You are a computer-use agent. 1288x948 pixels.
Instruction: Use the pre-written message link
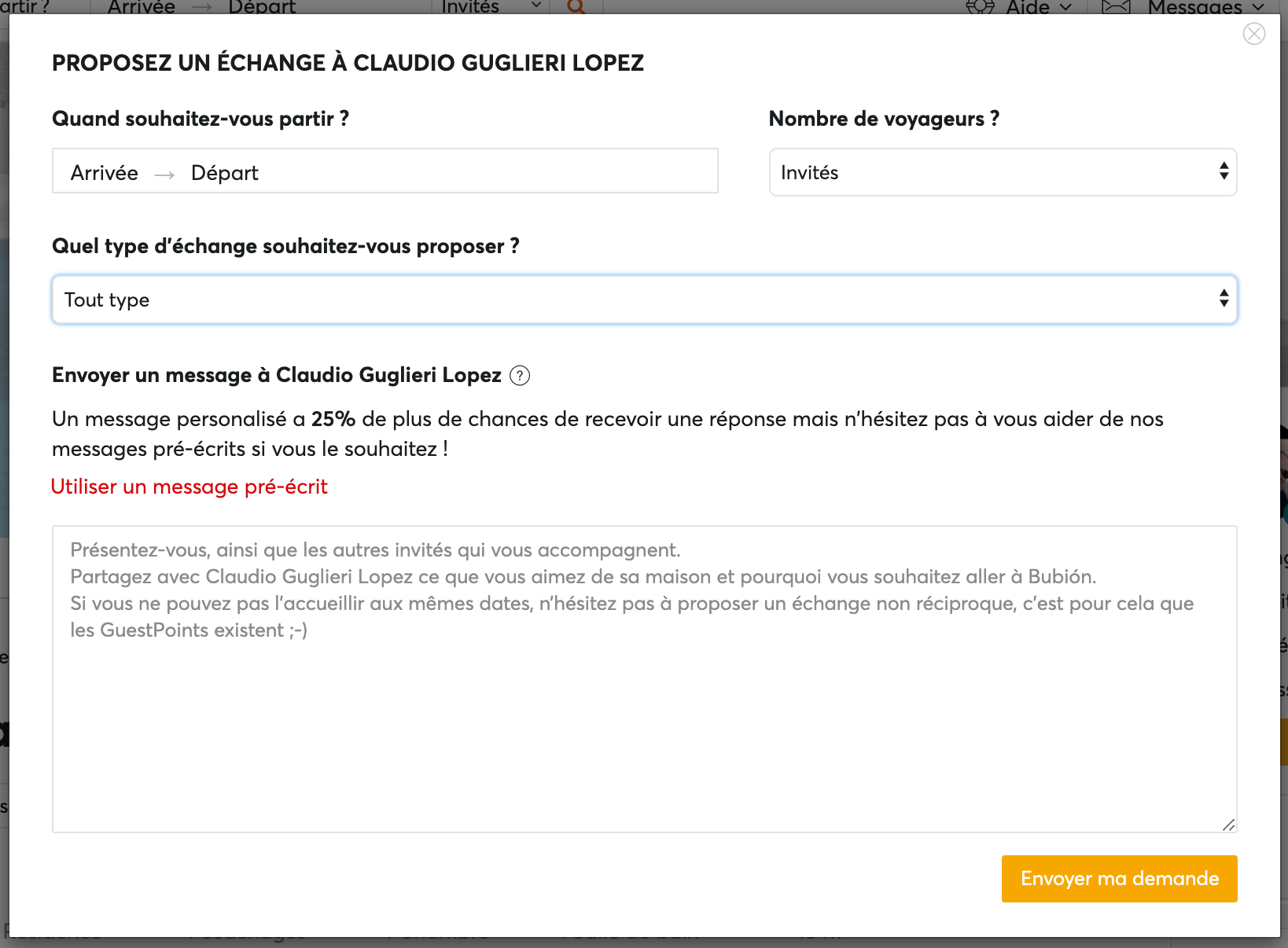(x=190, y=487)
